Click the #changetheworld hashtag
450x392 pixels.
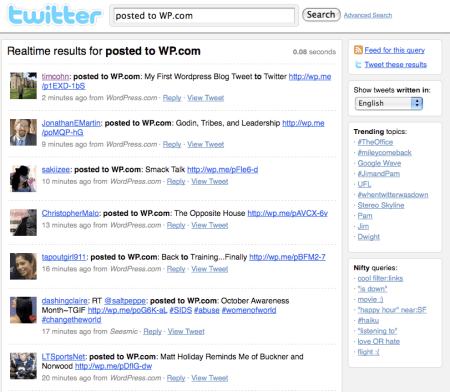[71, 320]
